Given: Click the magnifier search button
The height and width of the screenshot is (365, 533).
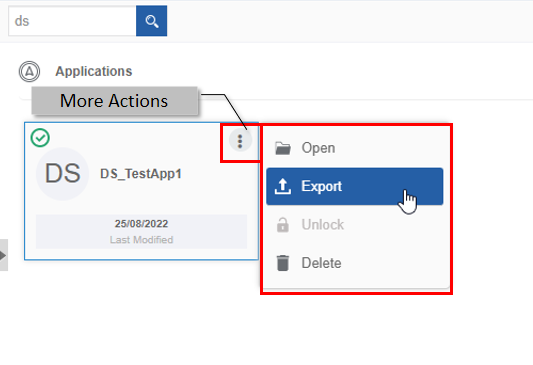Looking at the screenshot, I should 151,21.
